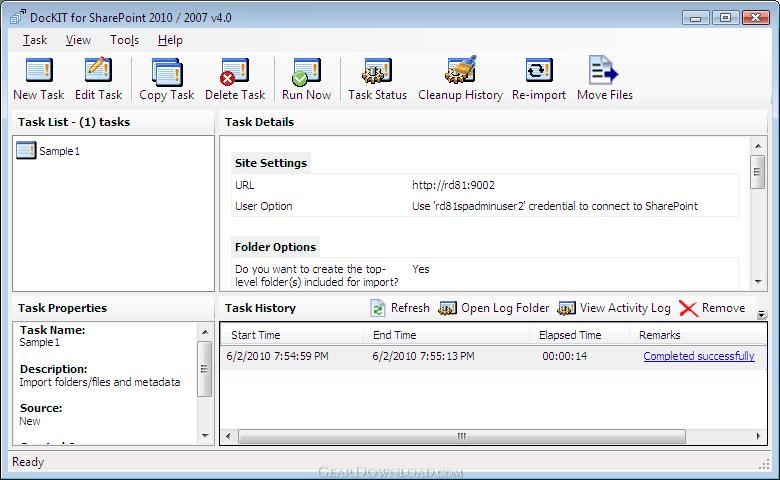Open the Completed successfully link

pos(698,356)
